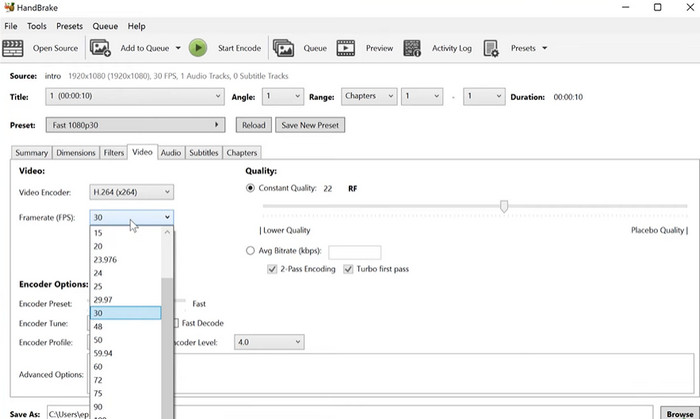Click the Add to Queue picture icon

[x=100, y=48]
